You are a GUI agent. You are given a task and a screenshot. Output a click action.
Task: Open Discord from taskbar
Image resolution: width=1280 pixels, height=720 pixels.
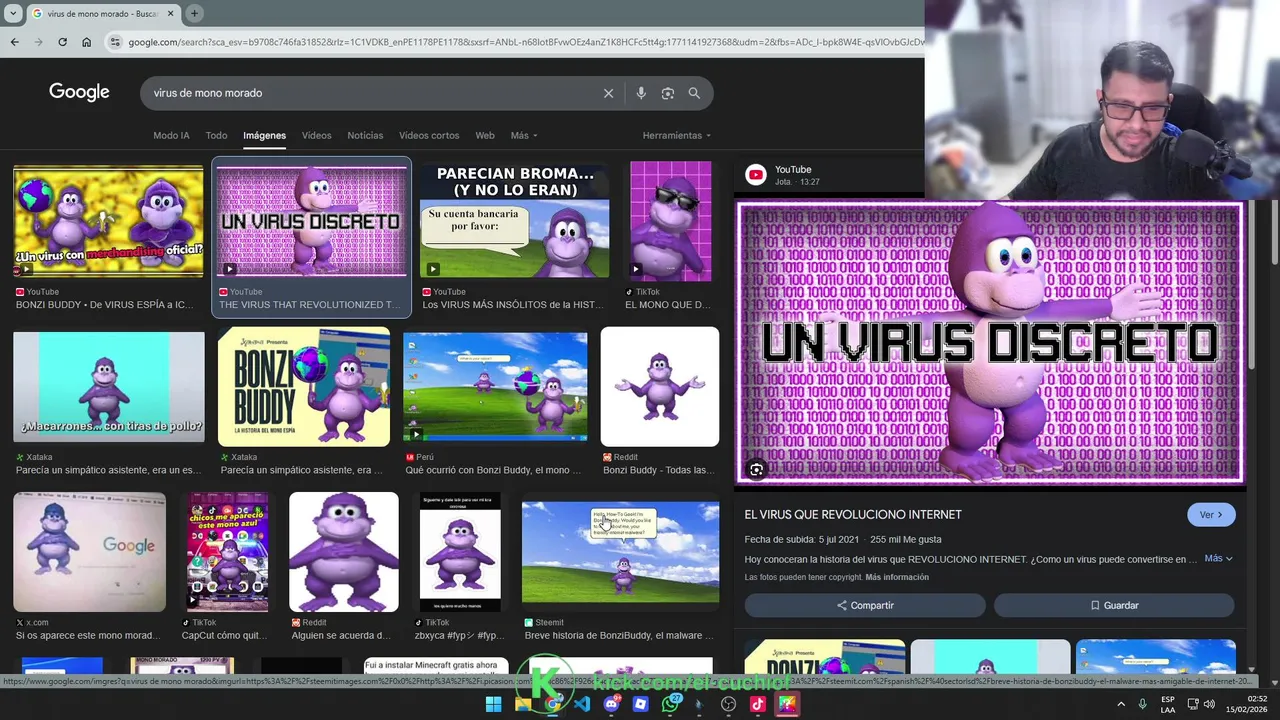pos(611,704)
